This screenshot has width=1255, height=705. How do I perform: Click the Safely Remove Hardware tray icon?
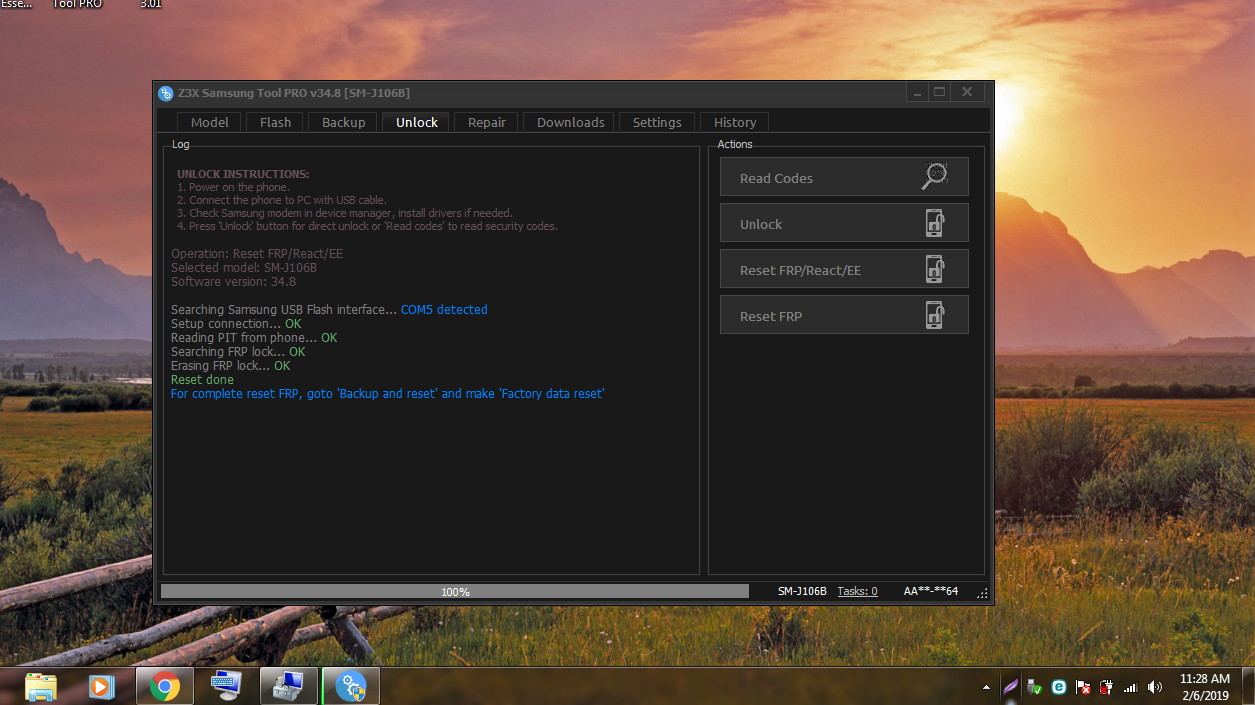pyautogui.click(x=1036, y=688)
